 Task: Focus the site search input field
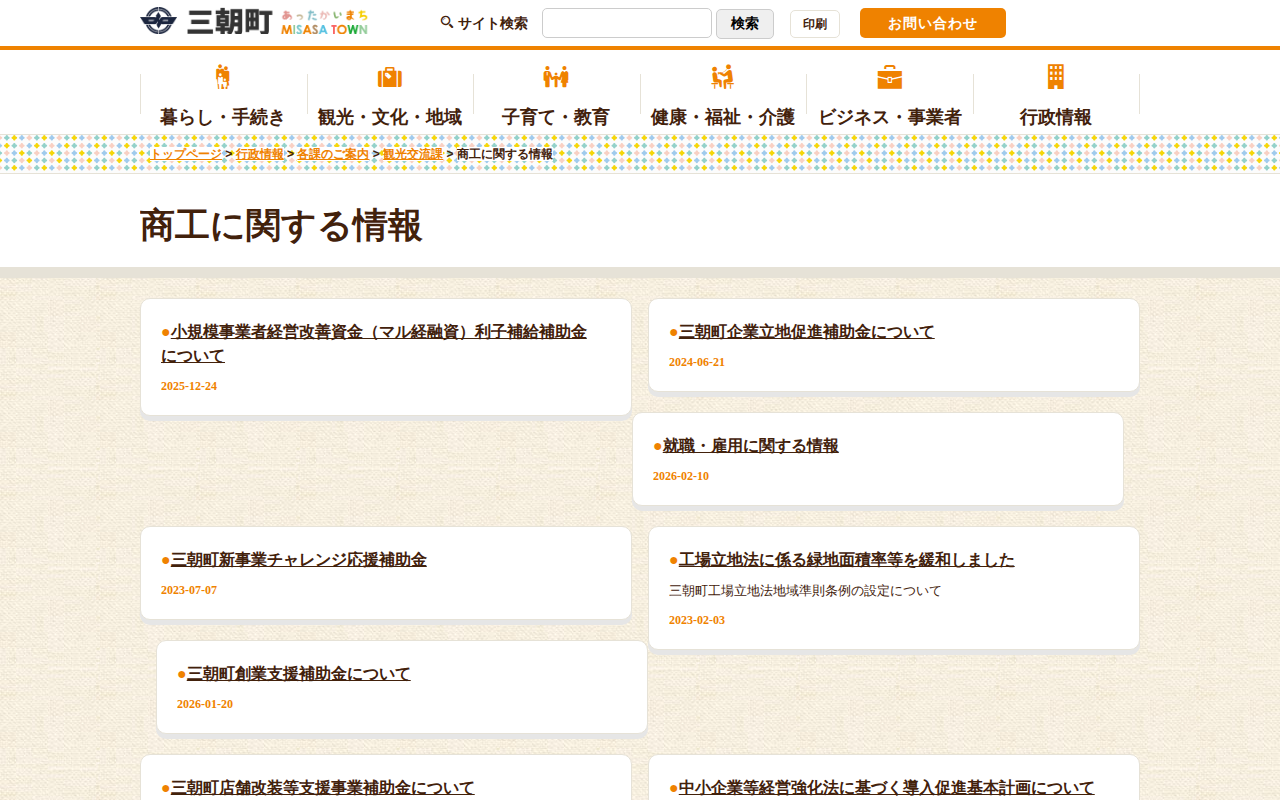tap(627, 23)
